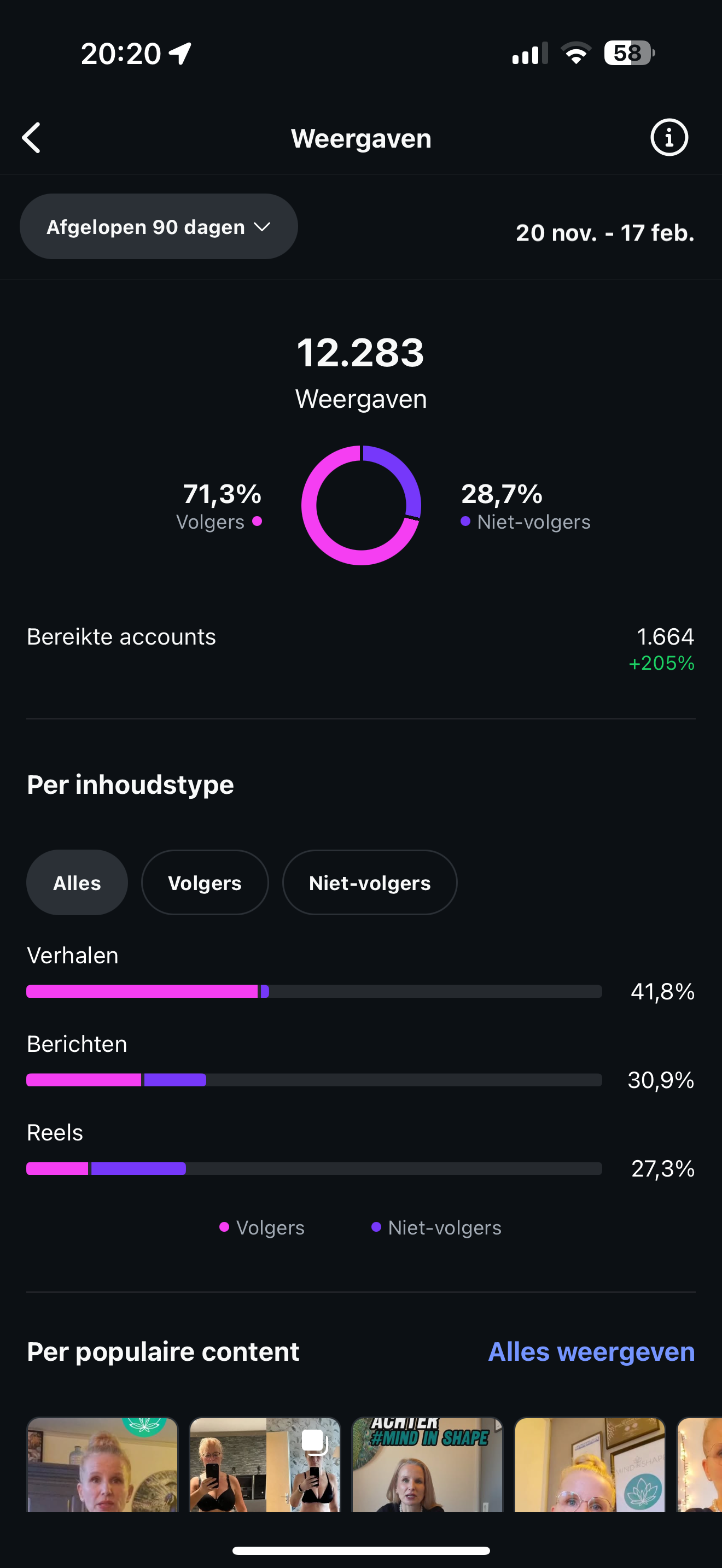Click the Volgers/Niet-volgers donut chart
The width and height of the screenshot is (722, 1568).
pos(361,505)
